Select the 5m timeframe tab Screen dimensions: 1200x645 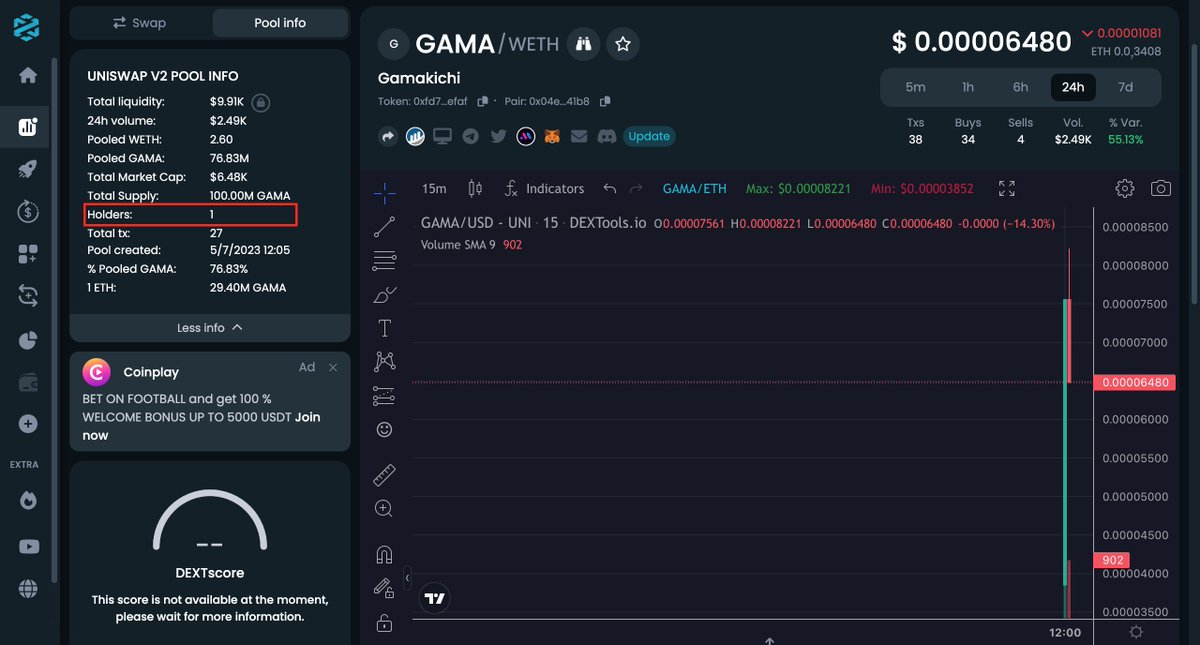click(x=915, y=87)
